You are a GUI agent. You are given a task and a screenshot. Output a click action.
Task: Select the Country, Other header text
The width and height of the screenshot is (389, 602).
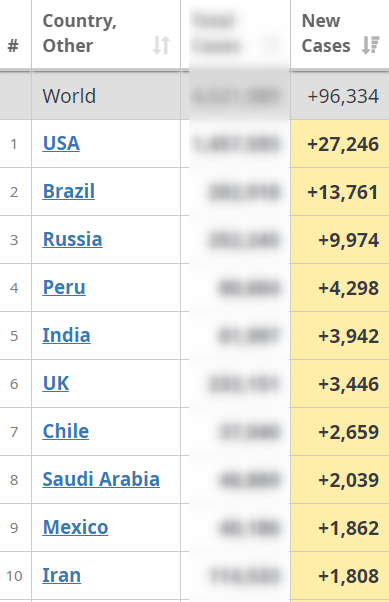(x=79, y=33)
